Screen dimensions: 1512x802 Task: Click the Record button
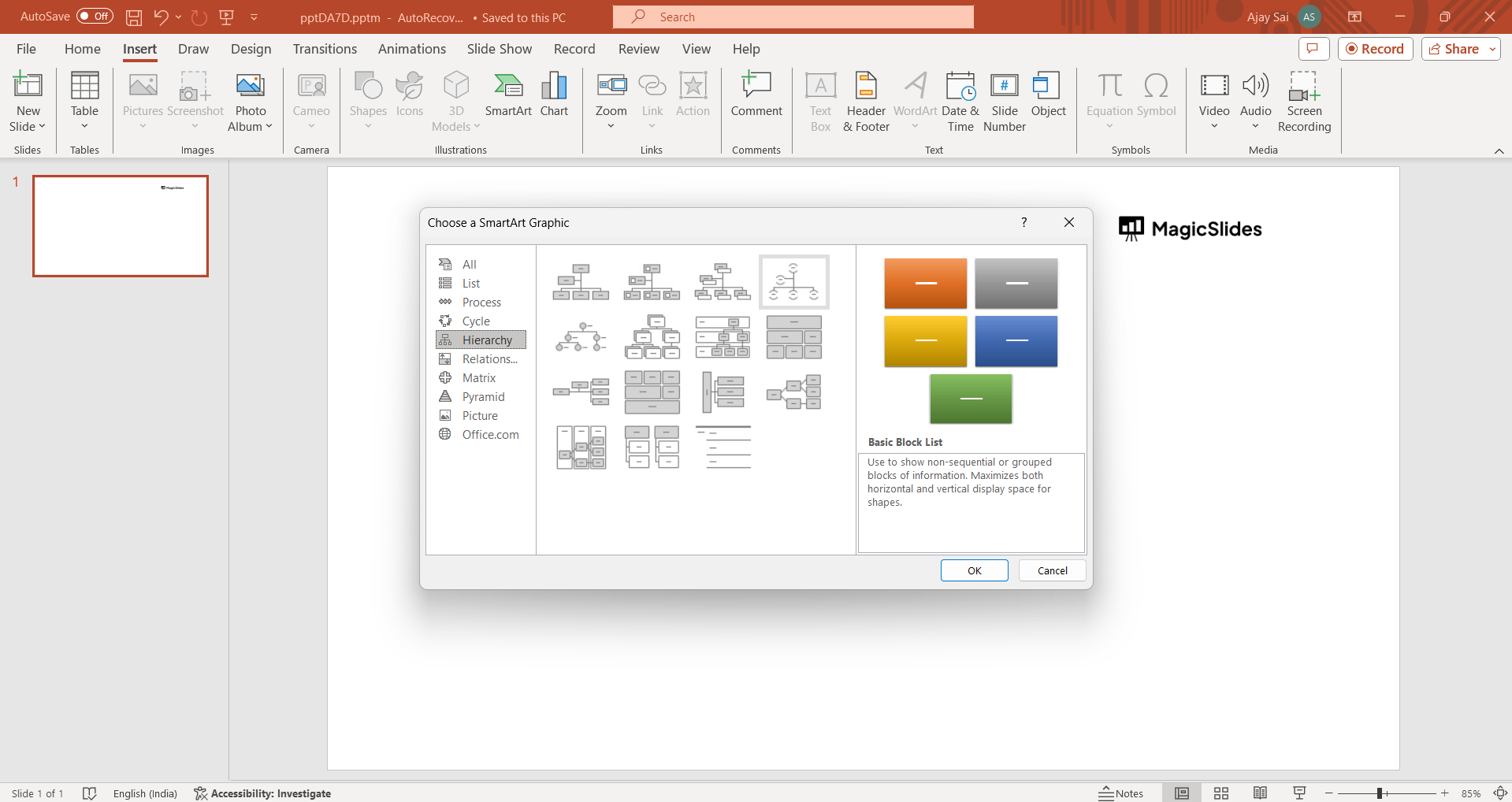[1375, 49]
